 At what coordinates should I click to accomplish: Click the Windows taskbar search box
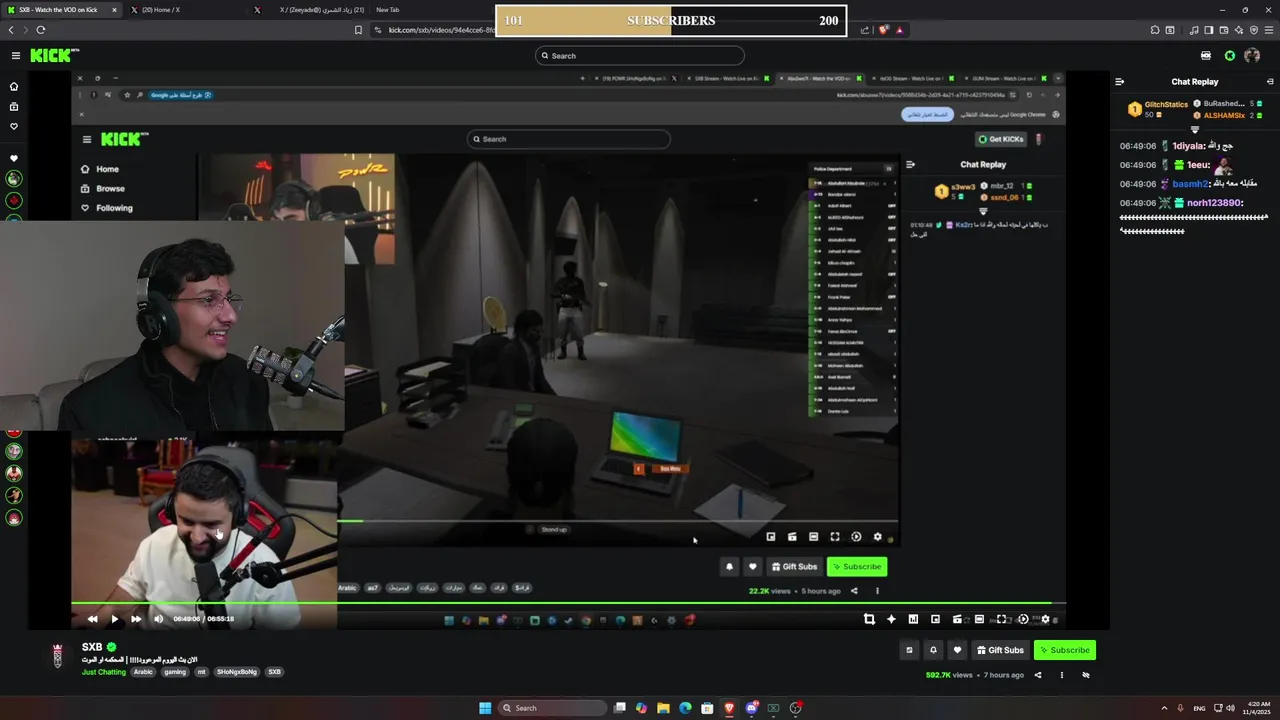coord(552,708)
